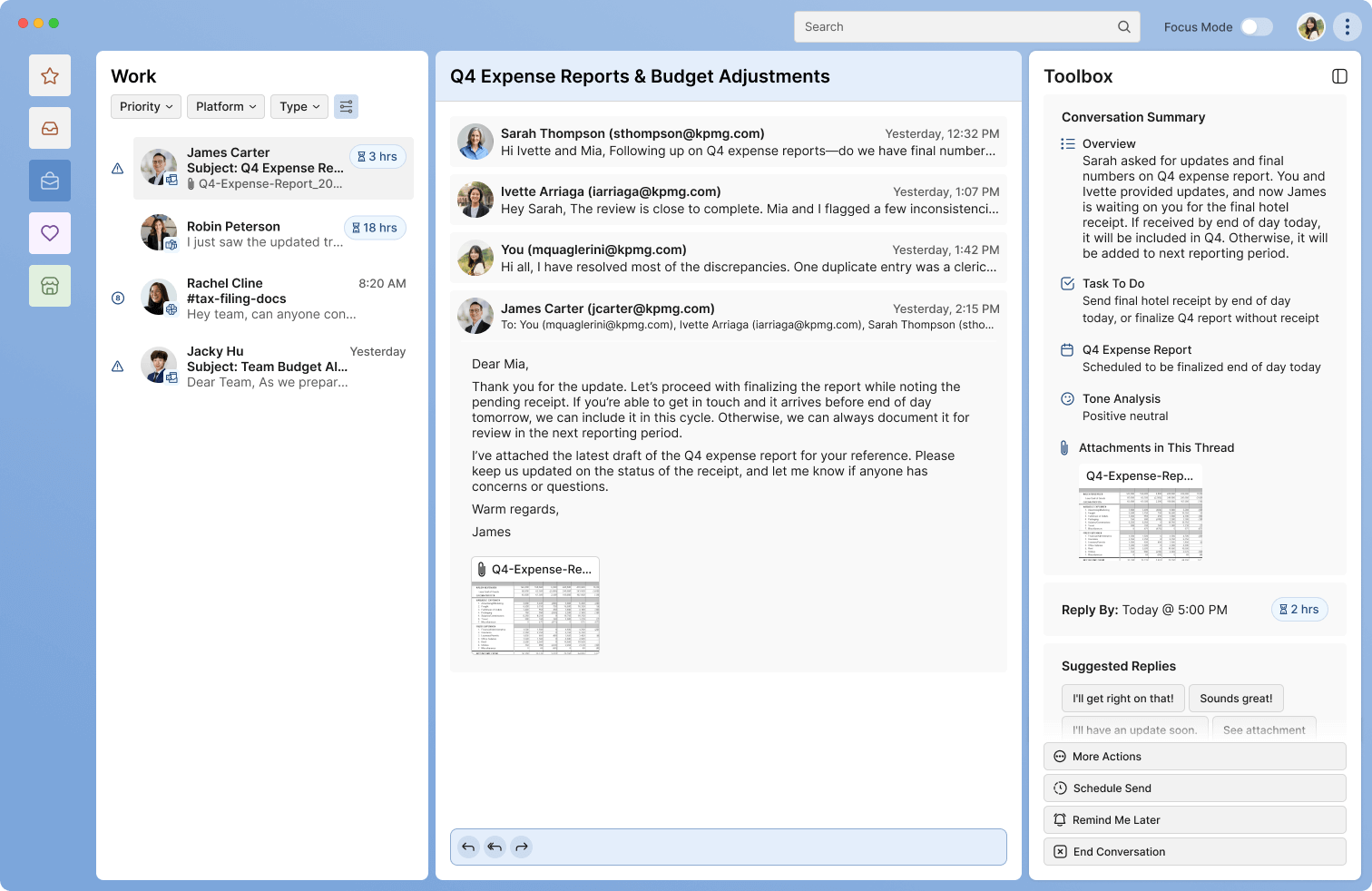Image resolution: width=1372 pixels, height=891 pixels.
Task: Click the unread count badge beside Rachel Cline
Action: pyautogui.click(x=117, y=298)
